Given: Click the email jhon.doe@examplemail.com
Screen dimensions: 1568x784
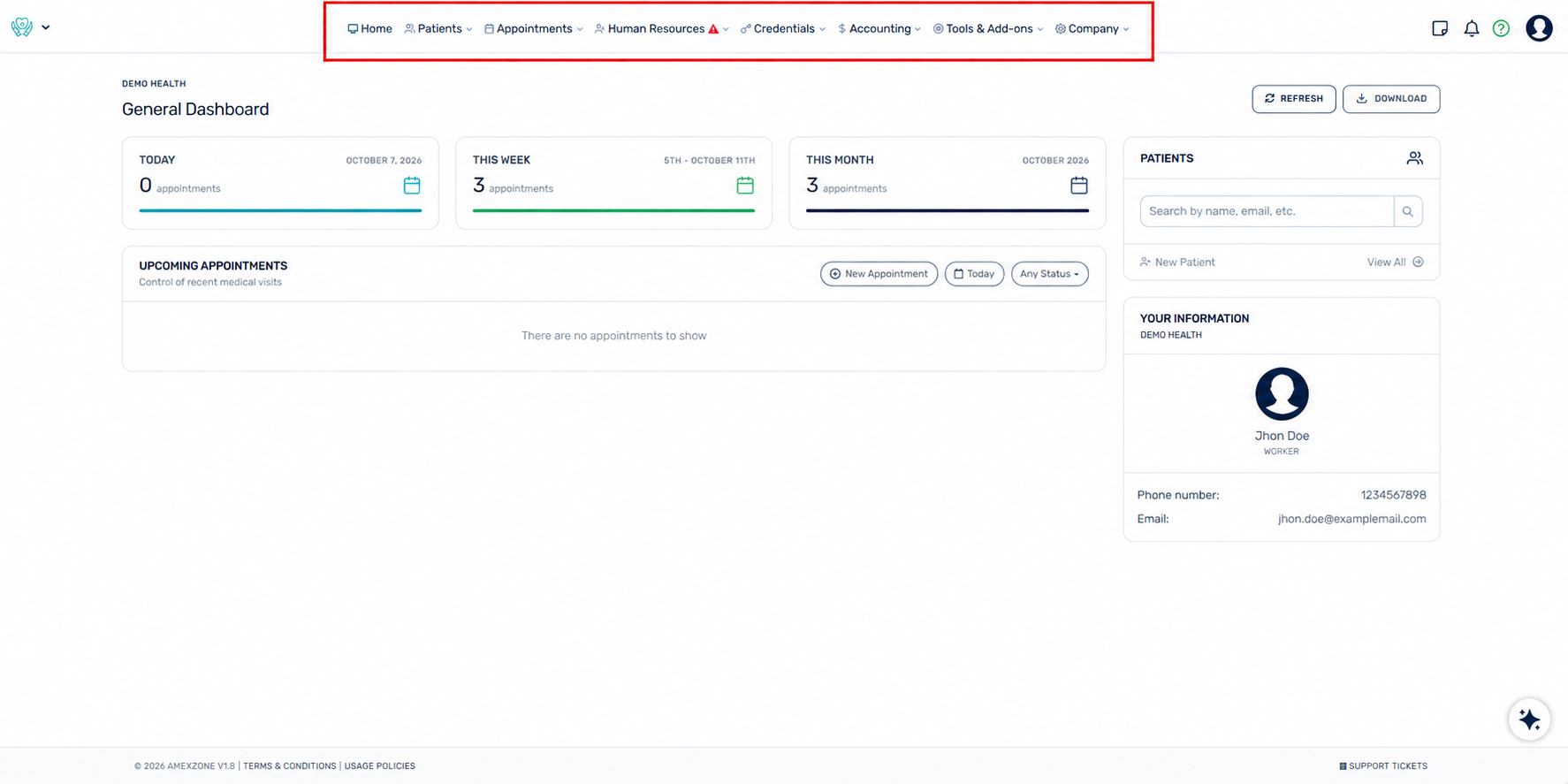Looking at the screenshot, I should (x=1351, y=519).
